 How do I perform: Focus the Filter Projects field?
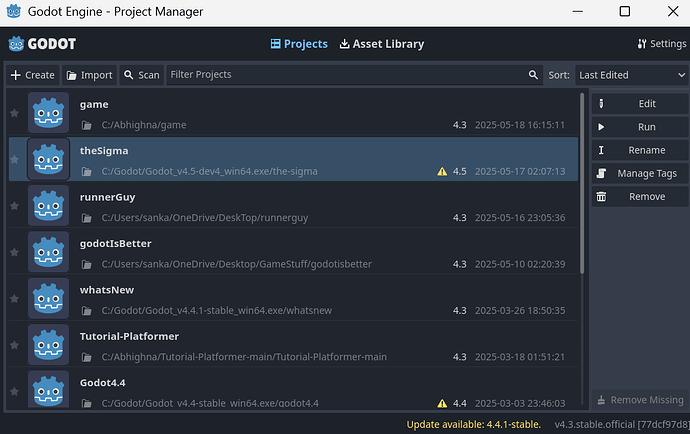pyautogui.click(x=354, y=75)
